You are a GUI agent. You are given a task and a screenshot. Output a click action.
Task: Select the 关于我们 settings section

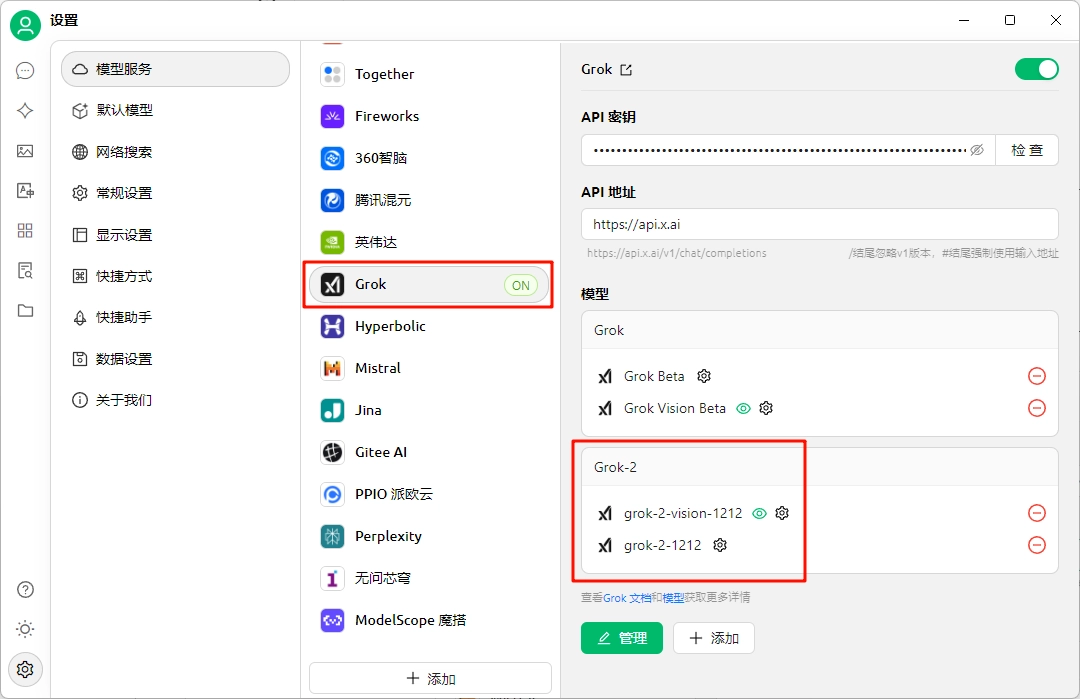[x=176, y=400]
